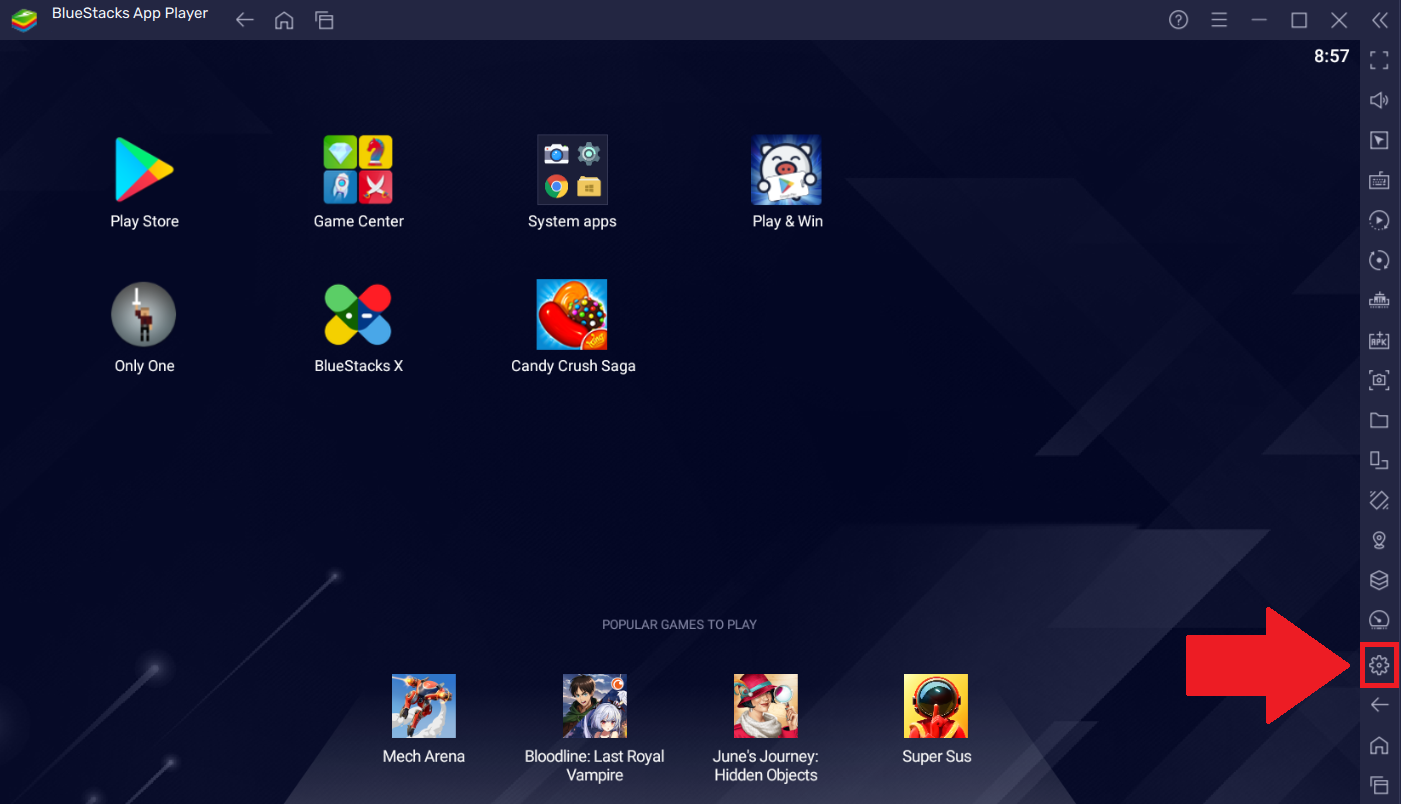Click the volume speaker icon
This screenshot has height=804, width=1401.
(x=1379, y=100)
